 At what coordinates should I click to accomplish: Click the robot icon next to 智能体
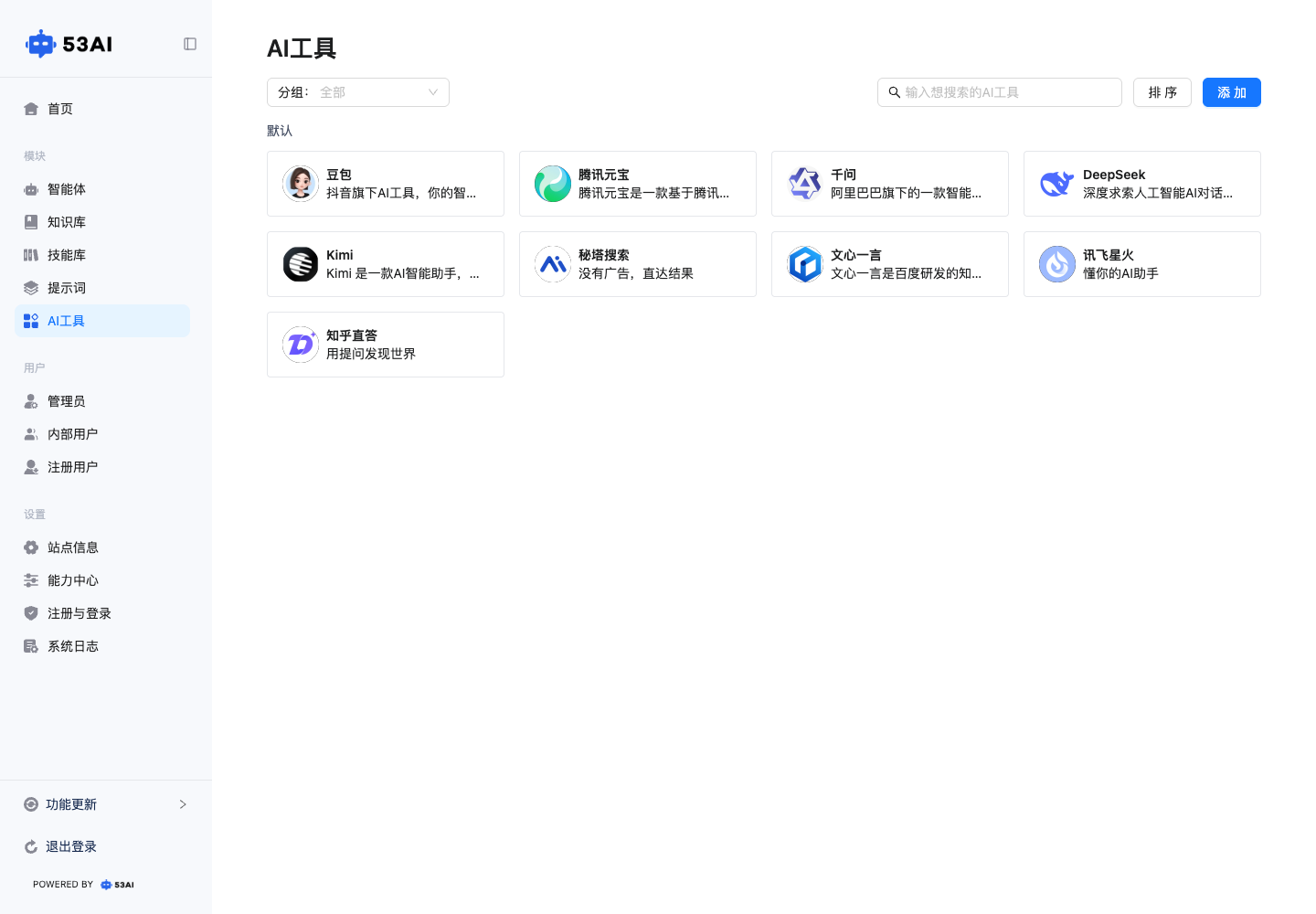click(x=31, y=189)
